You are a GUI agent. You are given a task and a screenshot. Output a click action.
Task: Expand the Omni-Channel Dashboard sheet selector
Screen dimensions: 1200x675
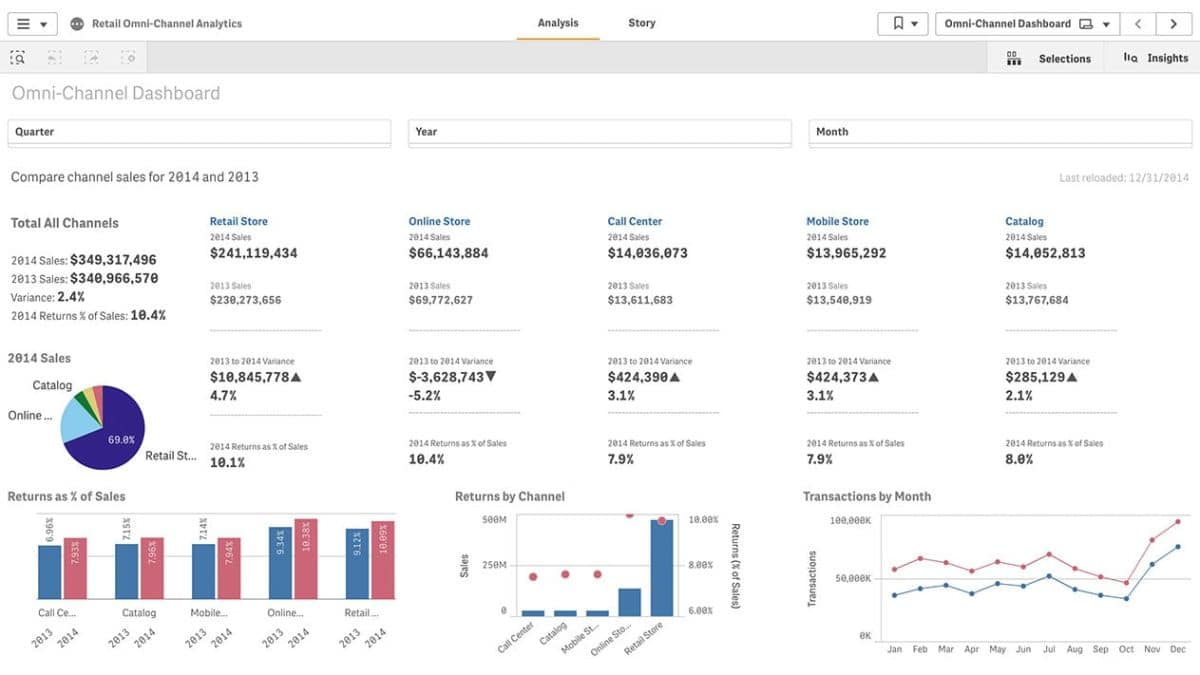pos(1027,23)
